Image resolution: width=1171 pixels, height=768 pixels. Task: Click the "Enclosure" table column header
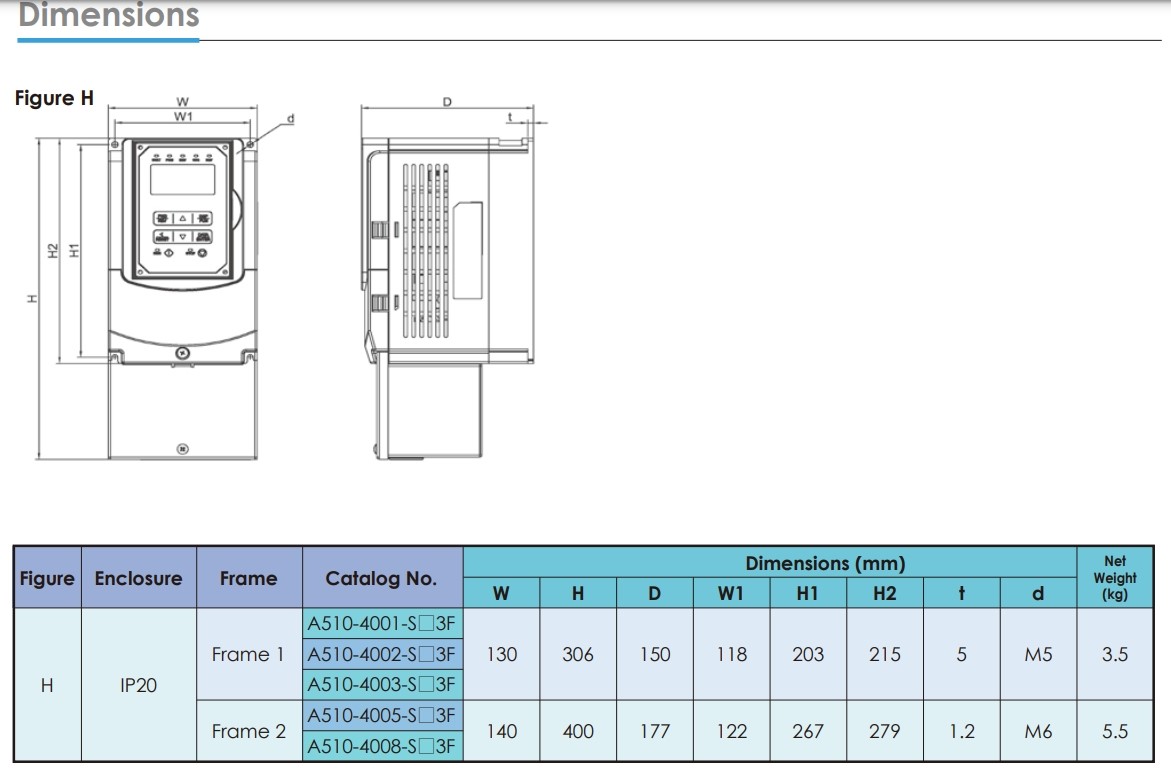tap(138, 578)
